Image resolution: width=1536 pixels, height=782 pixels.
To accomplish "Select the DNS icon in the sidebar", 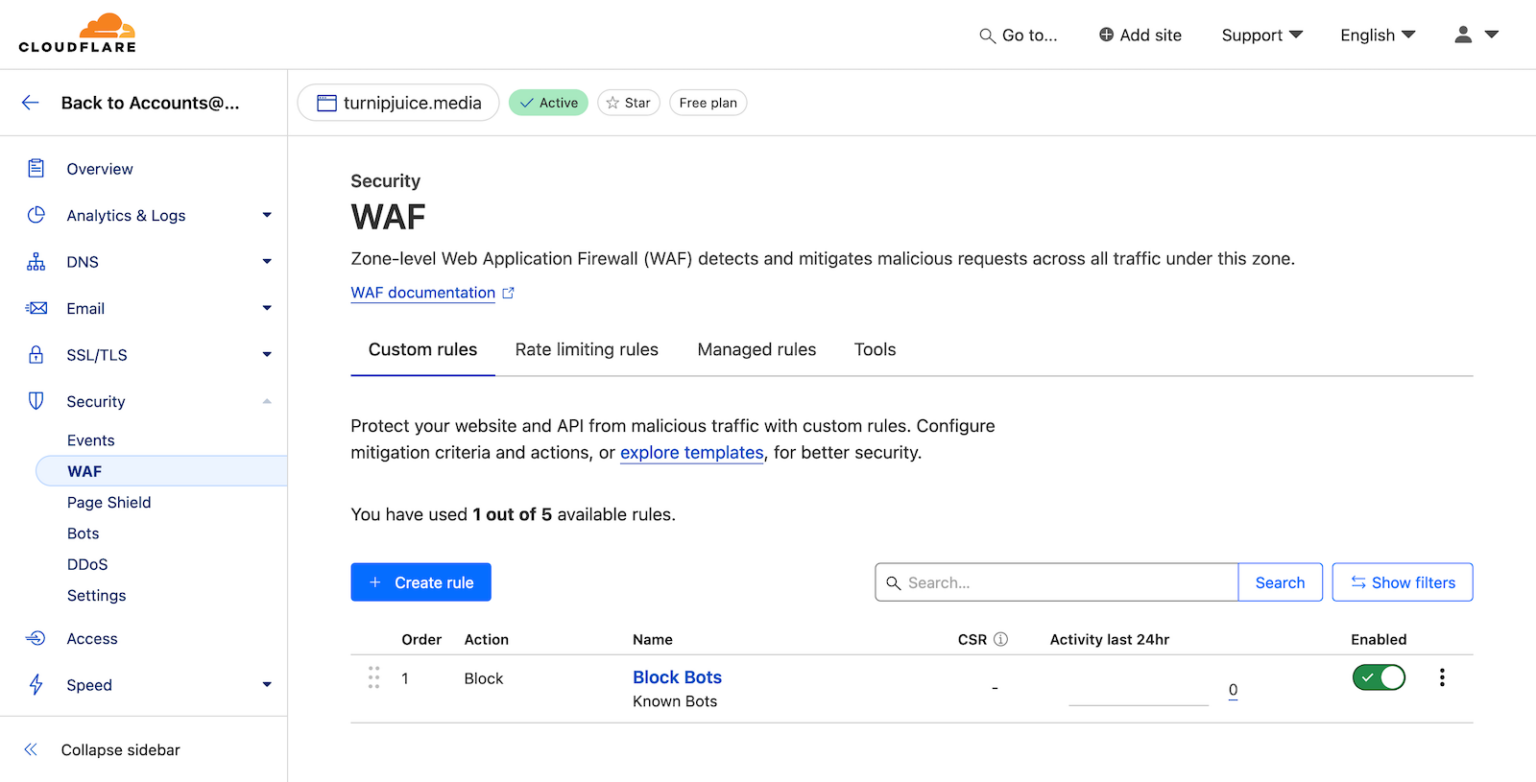I will (35, 261).
